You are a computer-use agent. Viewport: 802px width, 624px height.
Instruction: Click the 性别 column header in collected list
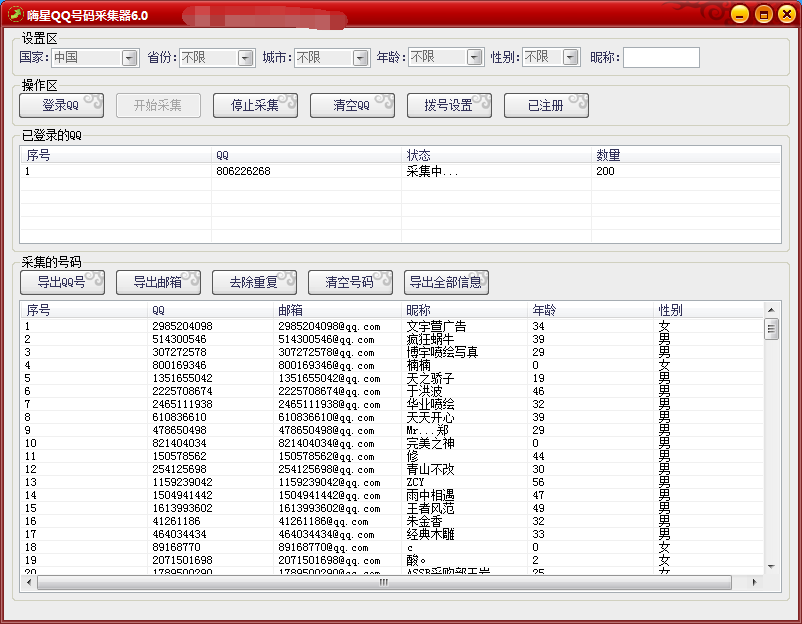708,310
